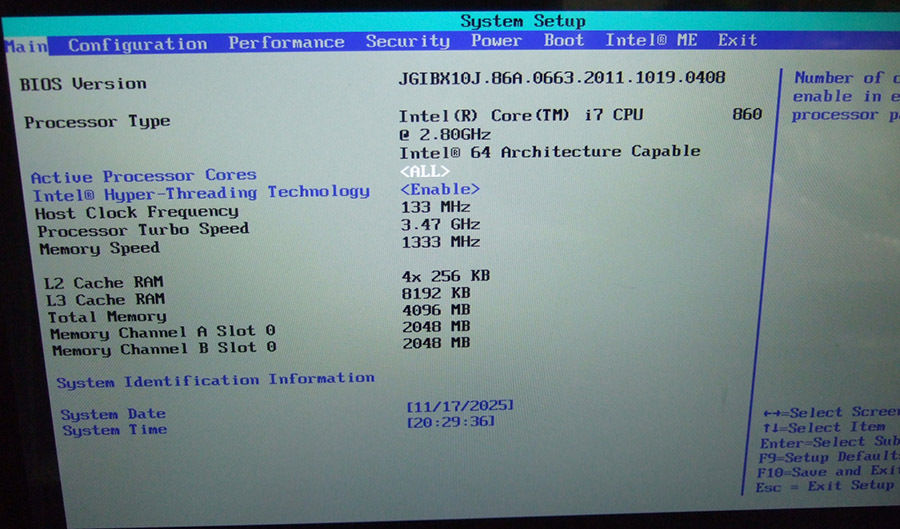900x529 pixels.
Task: Select the Active Processor Cores label
Action: 143,176
